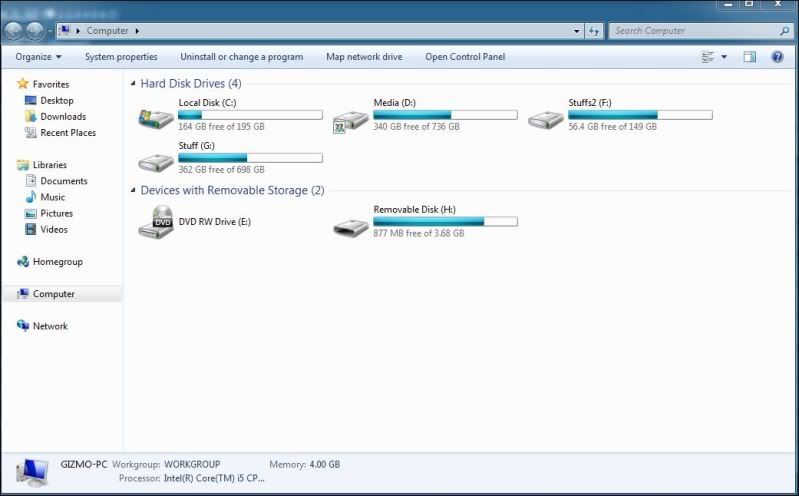Click the blue Help question mark icon
This screenshot has width=799, height=496.
pos(777,57)
